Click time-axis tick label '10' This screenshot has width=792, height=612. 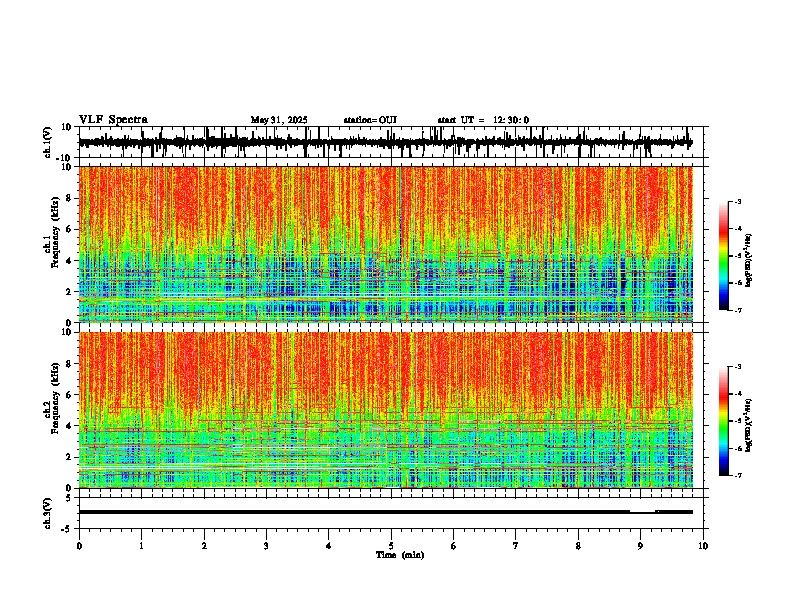coord(703,546)
